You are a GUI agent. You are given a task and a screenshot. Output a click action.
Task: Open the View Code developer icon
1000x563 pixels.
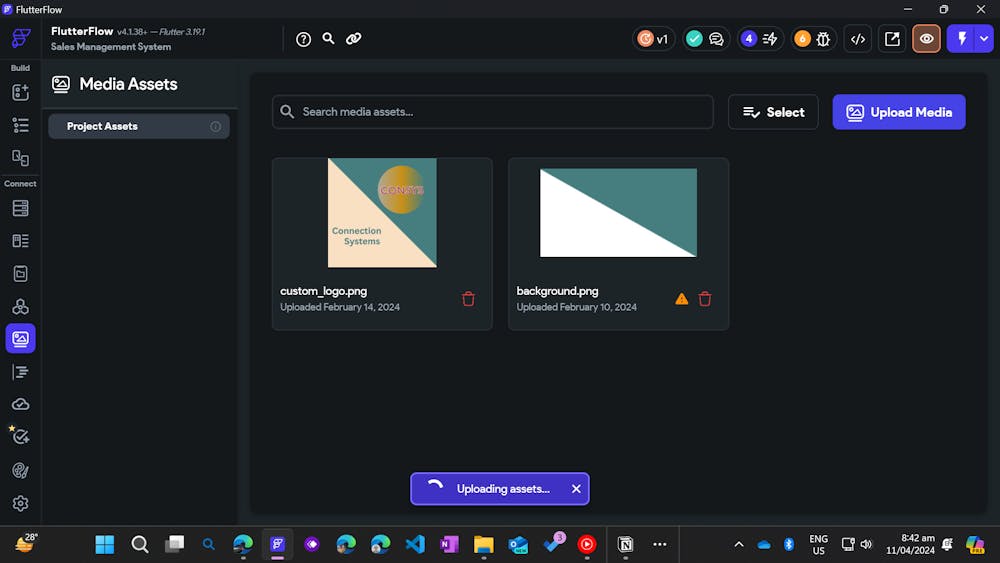pyautogui.click(x=858, y=39)
